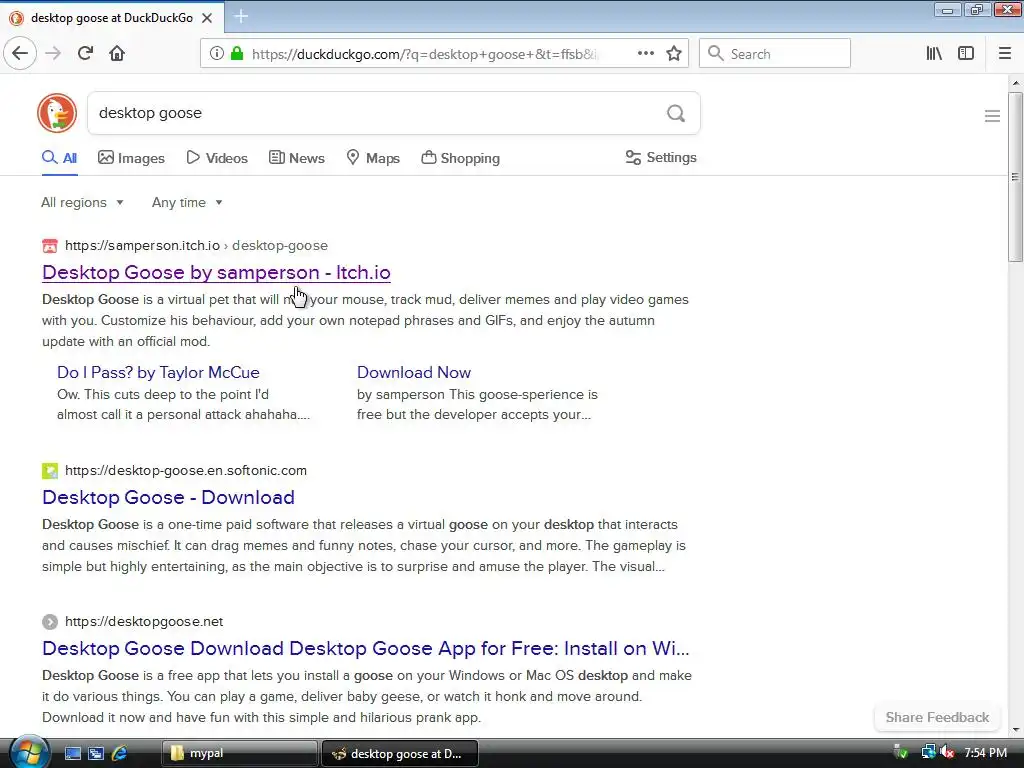Viewport: 1024px width, 768px height.
Task: Submit search with magnifier icon
Action: click(x=676, y=114)
